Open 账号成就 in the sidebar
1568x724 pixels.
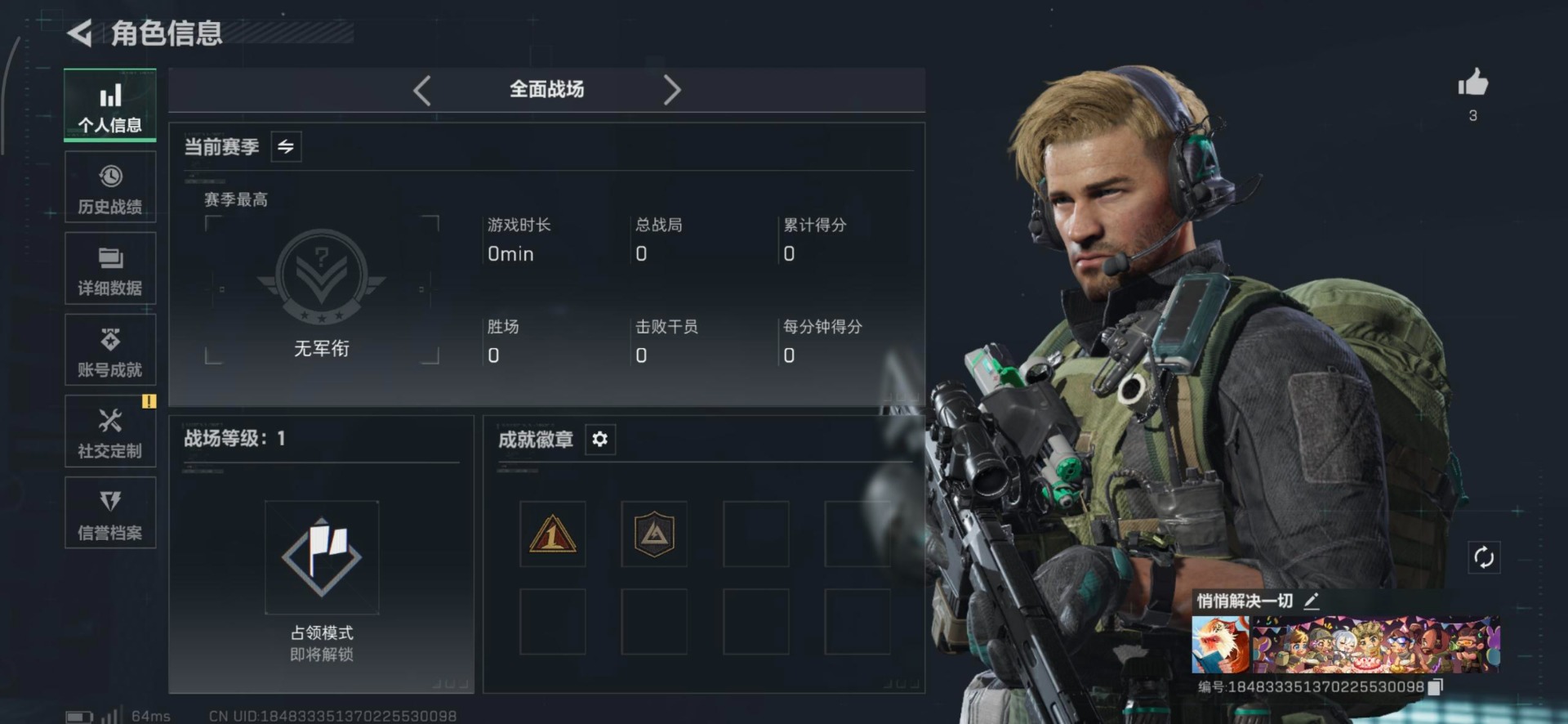pyautogui.click(x=110, y=351)
